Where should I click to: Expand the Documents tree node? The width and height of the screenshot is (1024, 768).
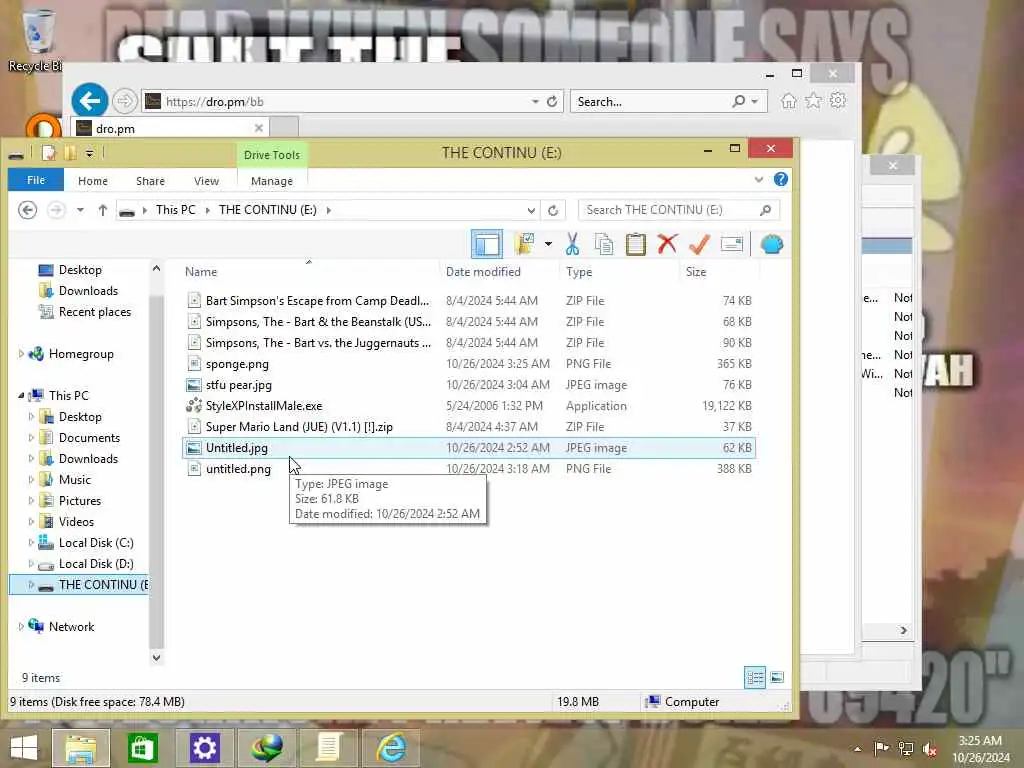point(31,438)
